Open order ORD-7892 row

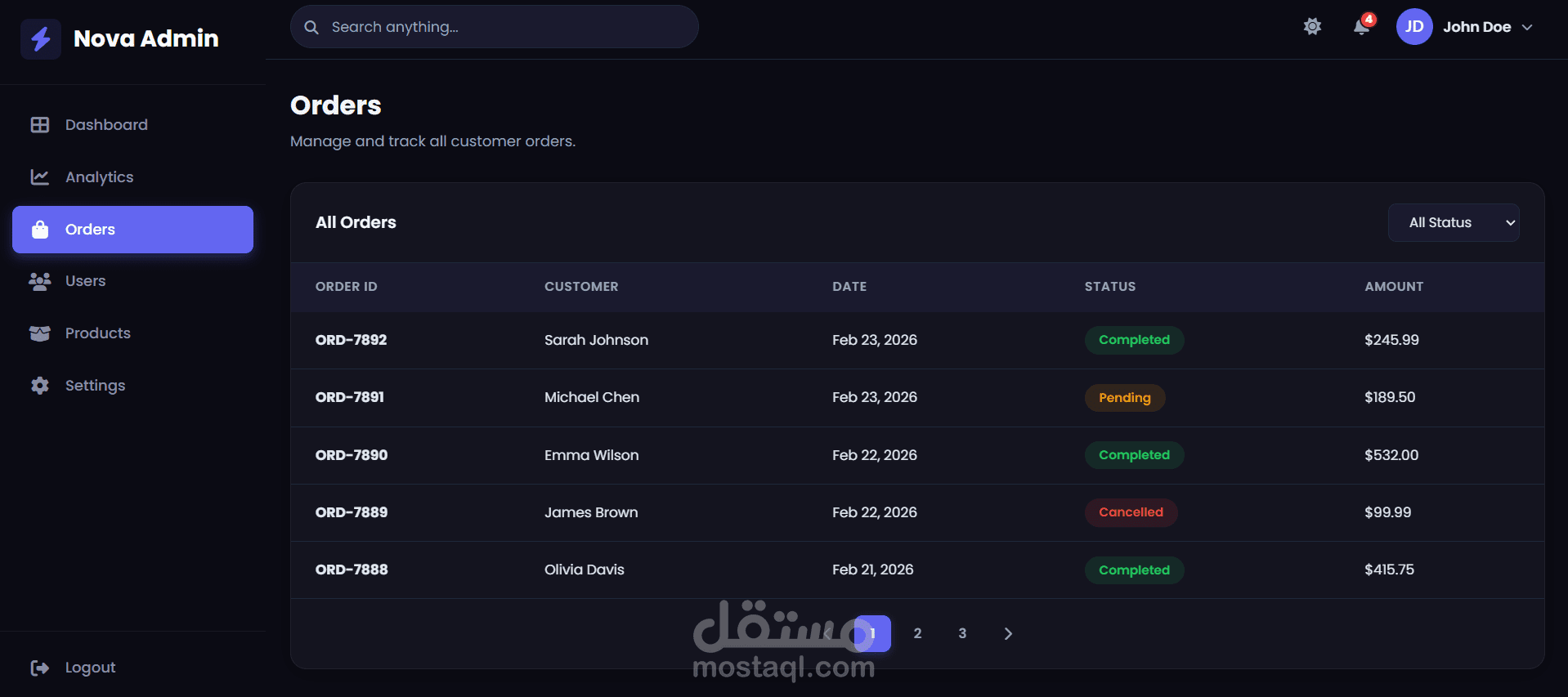pyautogui.click(x=352, y=340)
